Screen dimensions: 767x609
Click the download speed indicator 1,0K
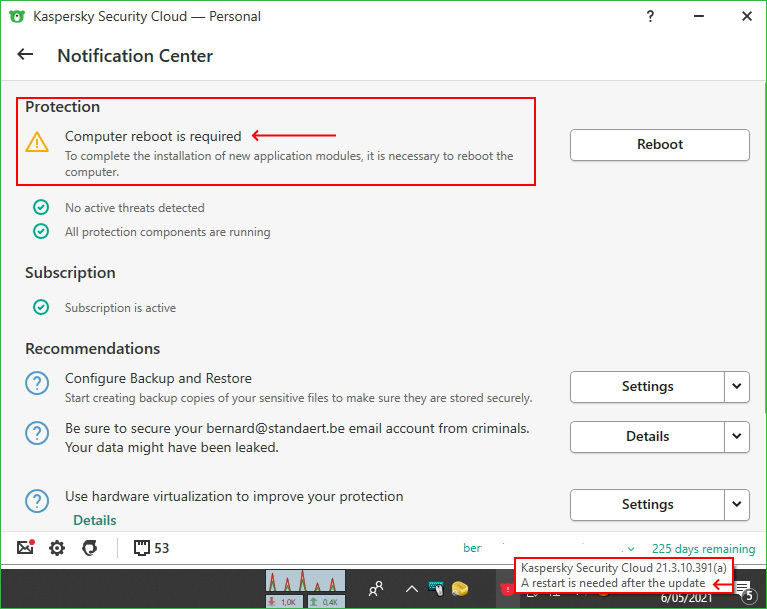click(284, 601)
